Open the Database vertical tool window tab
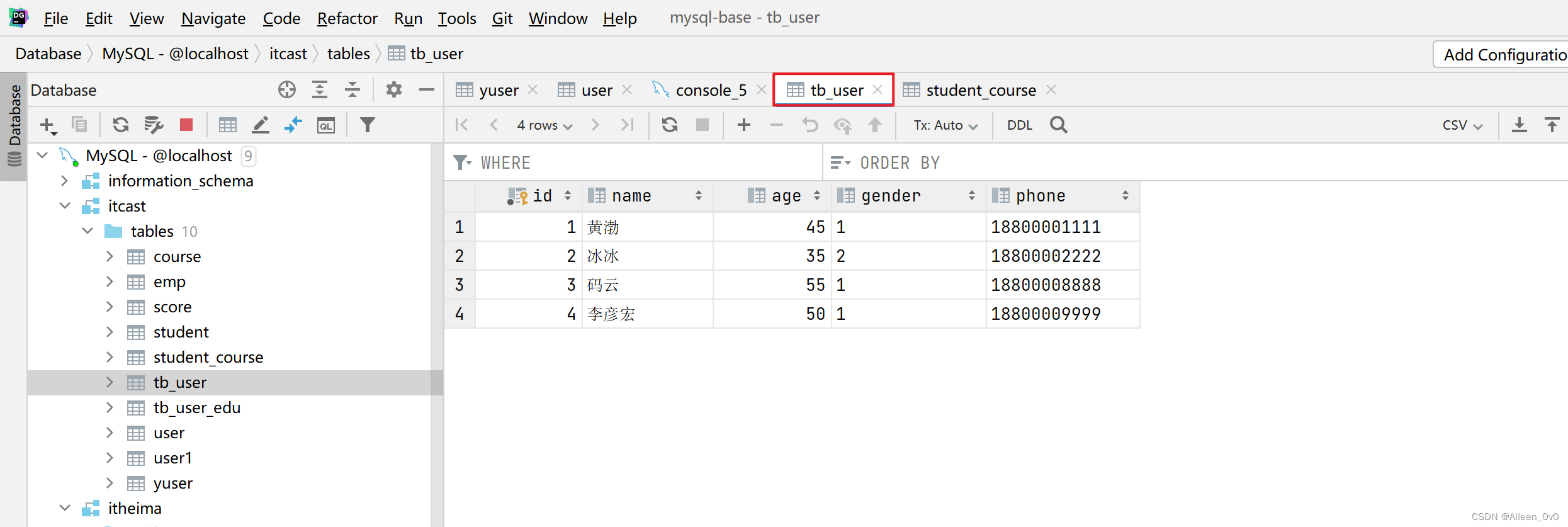Viewport: 1568px width, 527px height. tap(14, 126)
